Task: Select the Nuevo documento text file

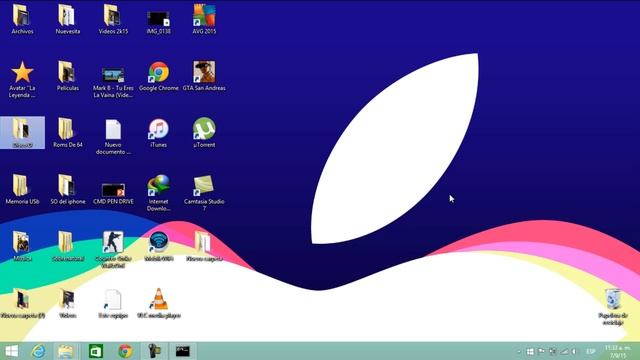Action: (113, 136)
